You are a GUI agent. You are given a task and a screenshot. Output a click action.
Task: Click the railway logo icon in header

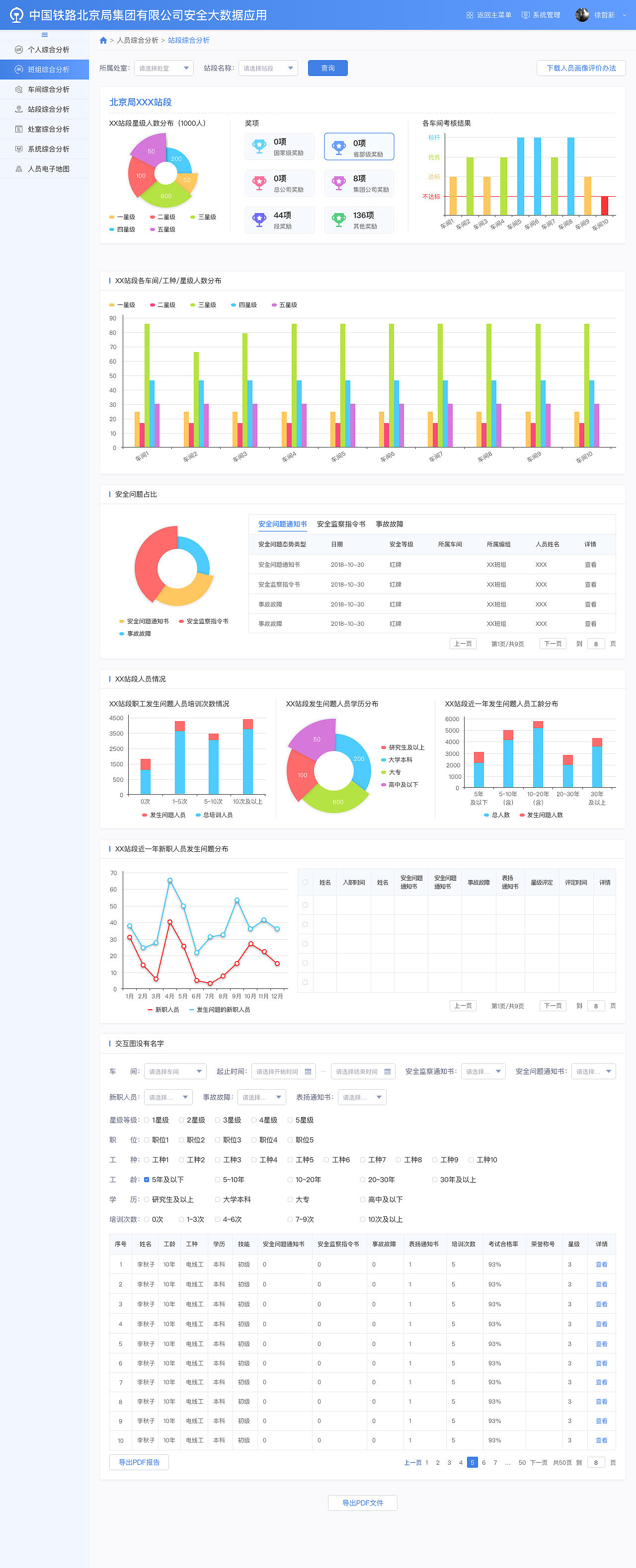coord(16,14)
